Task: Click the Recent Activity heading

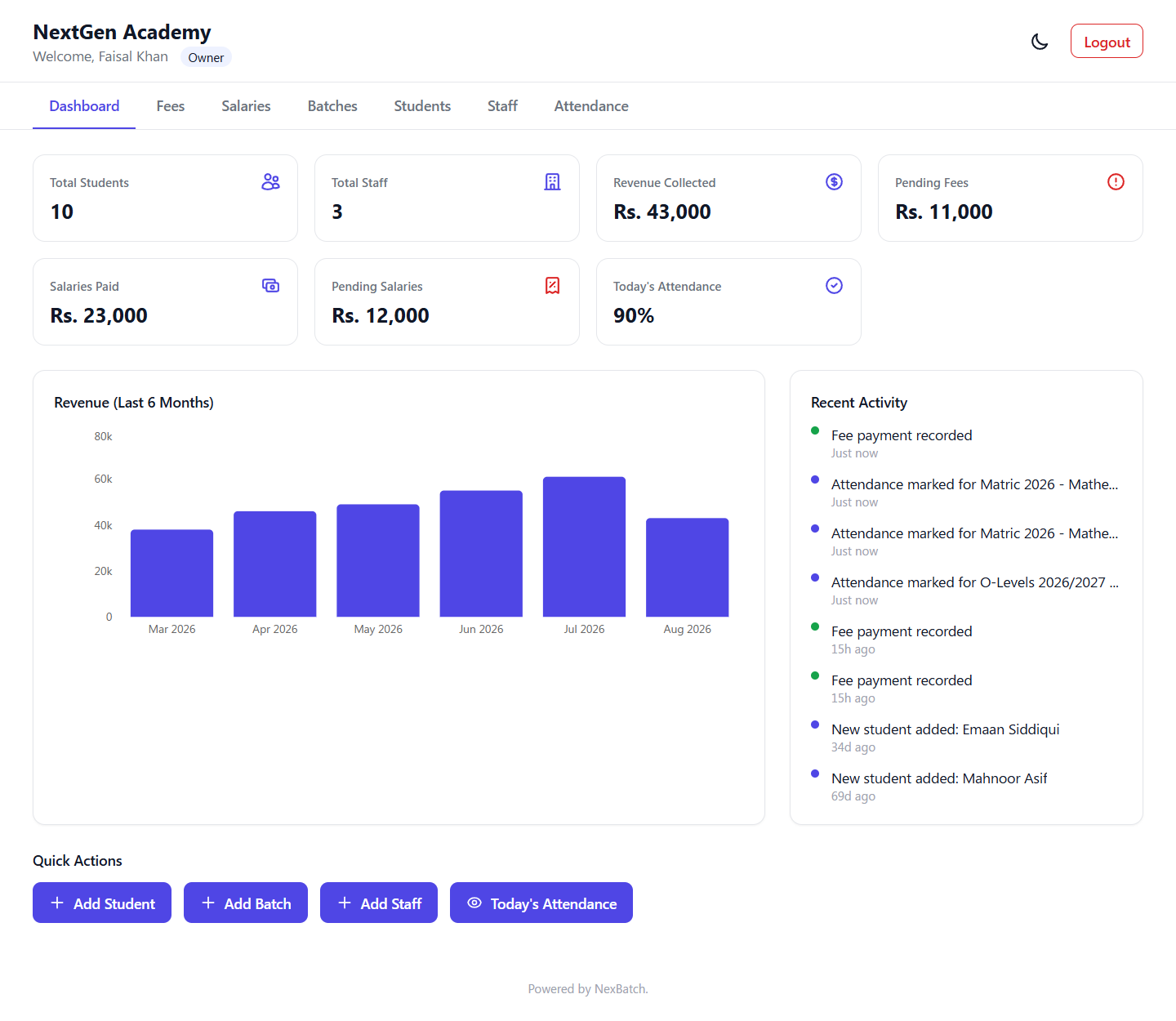Action: point(859,403)
